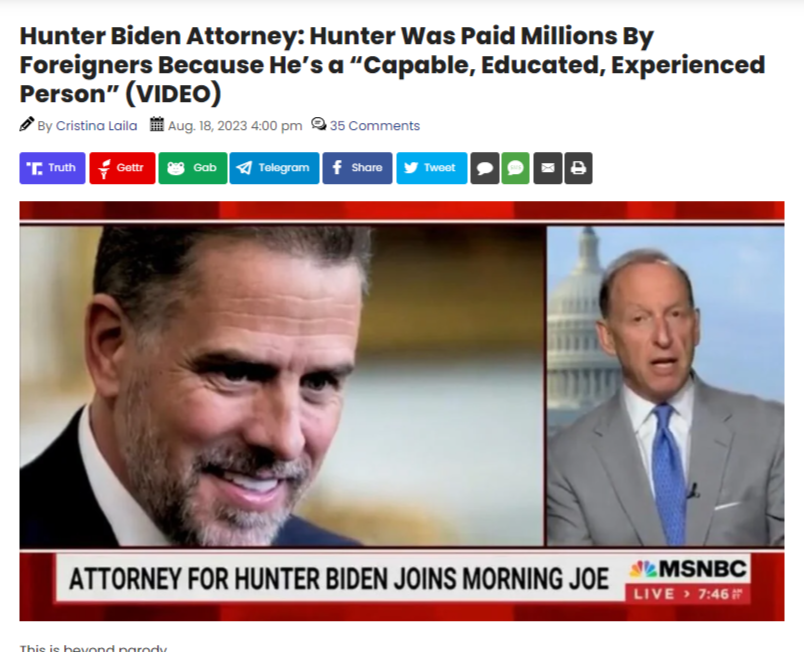804x652 pixels.
Task: Share article on Truth Social
Action: (x=52, y=168)
